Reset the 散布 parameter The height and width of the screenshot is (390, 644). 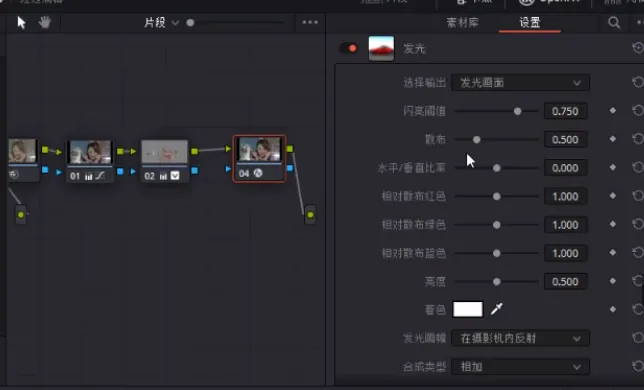[x=638, y=139]
